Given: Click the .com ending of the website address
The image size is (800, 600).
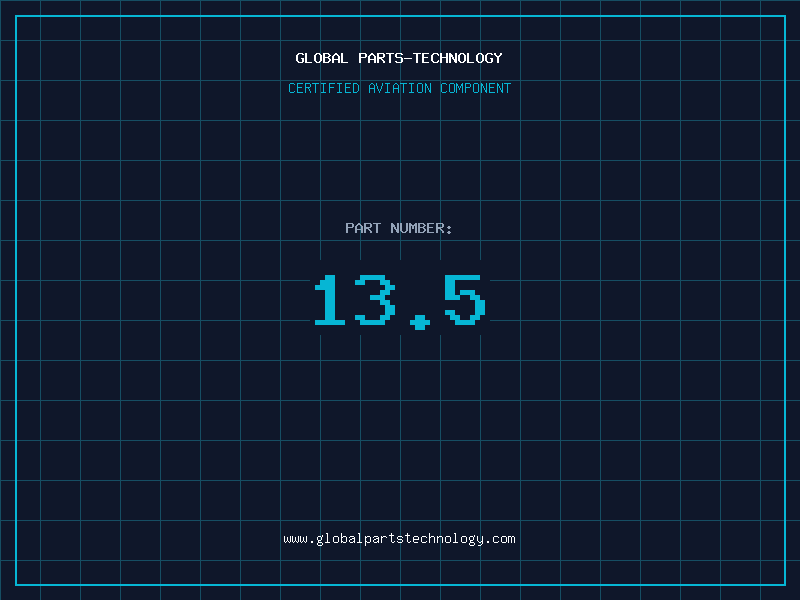Looking at the screenshot, I should coord(500,539).
